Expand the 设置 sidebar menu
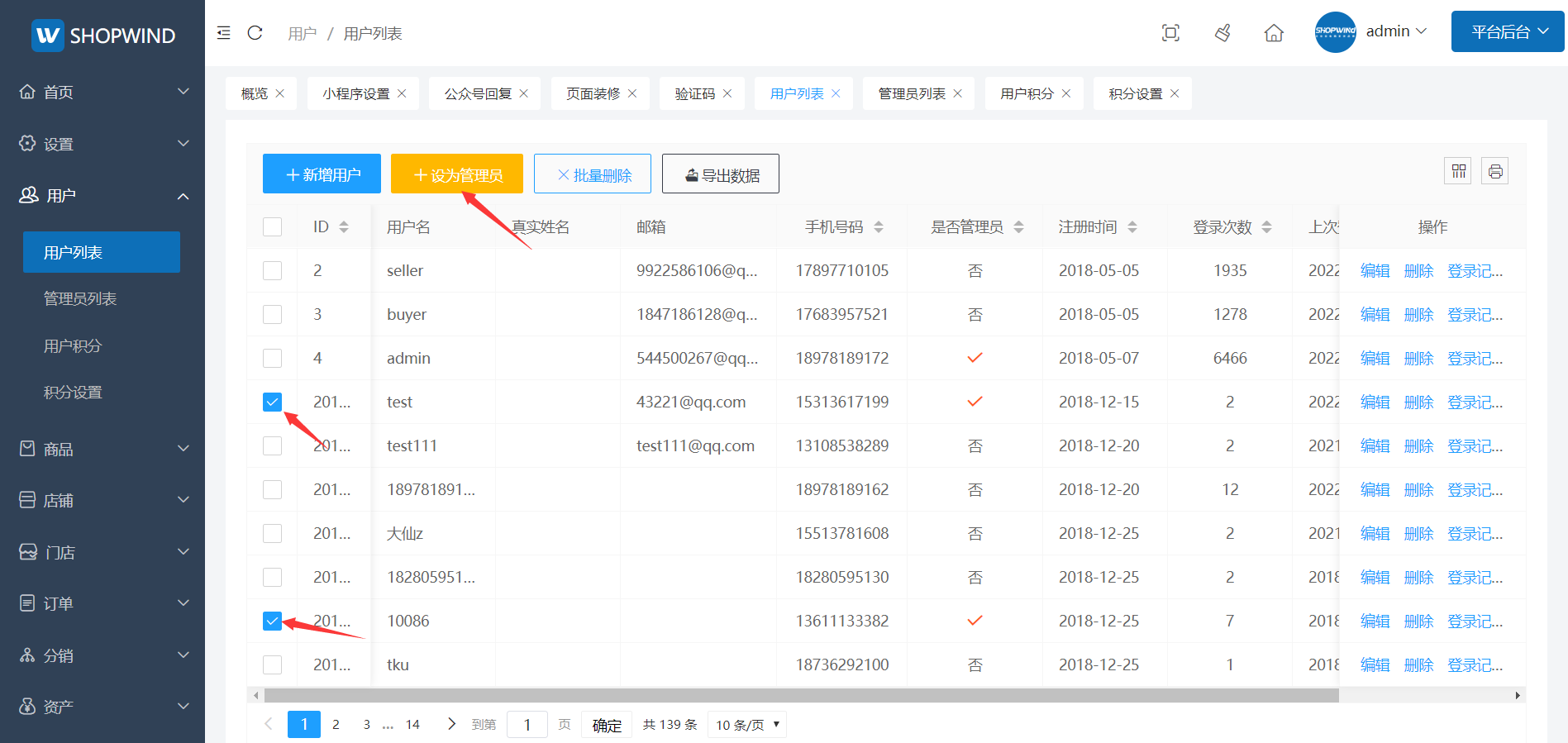 click(x=102, y=144)
